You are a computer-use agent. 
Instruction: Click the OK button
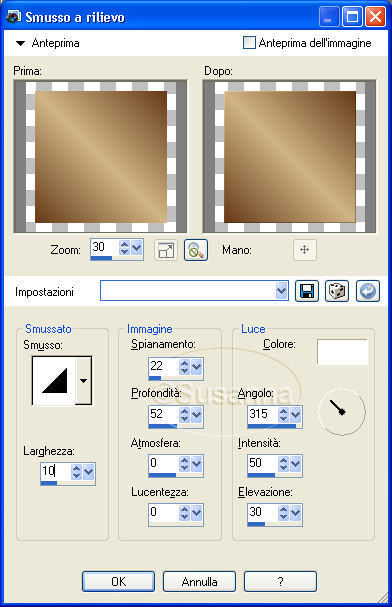click(x=118, y=581)
